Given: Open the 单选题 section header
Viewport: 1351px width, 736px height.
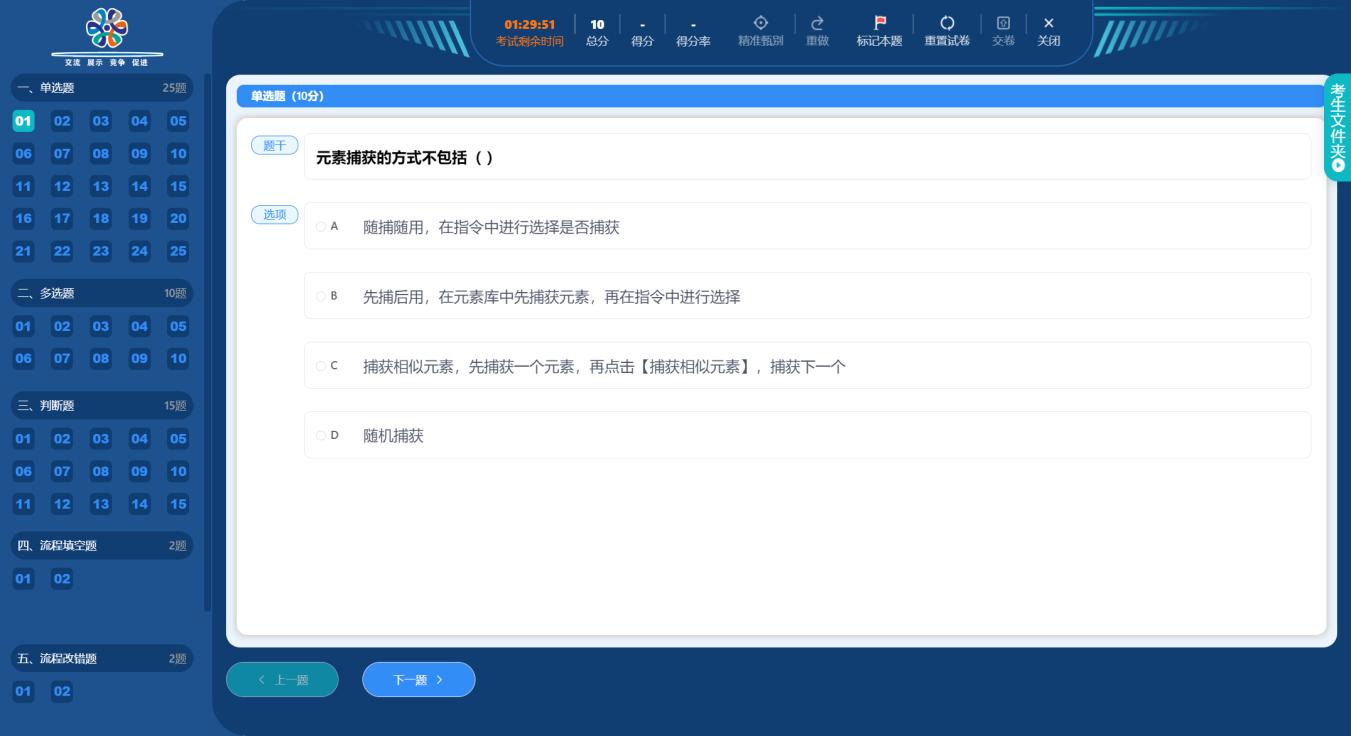Looking at the screenshot, I should [x=101, y=88].
